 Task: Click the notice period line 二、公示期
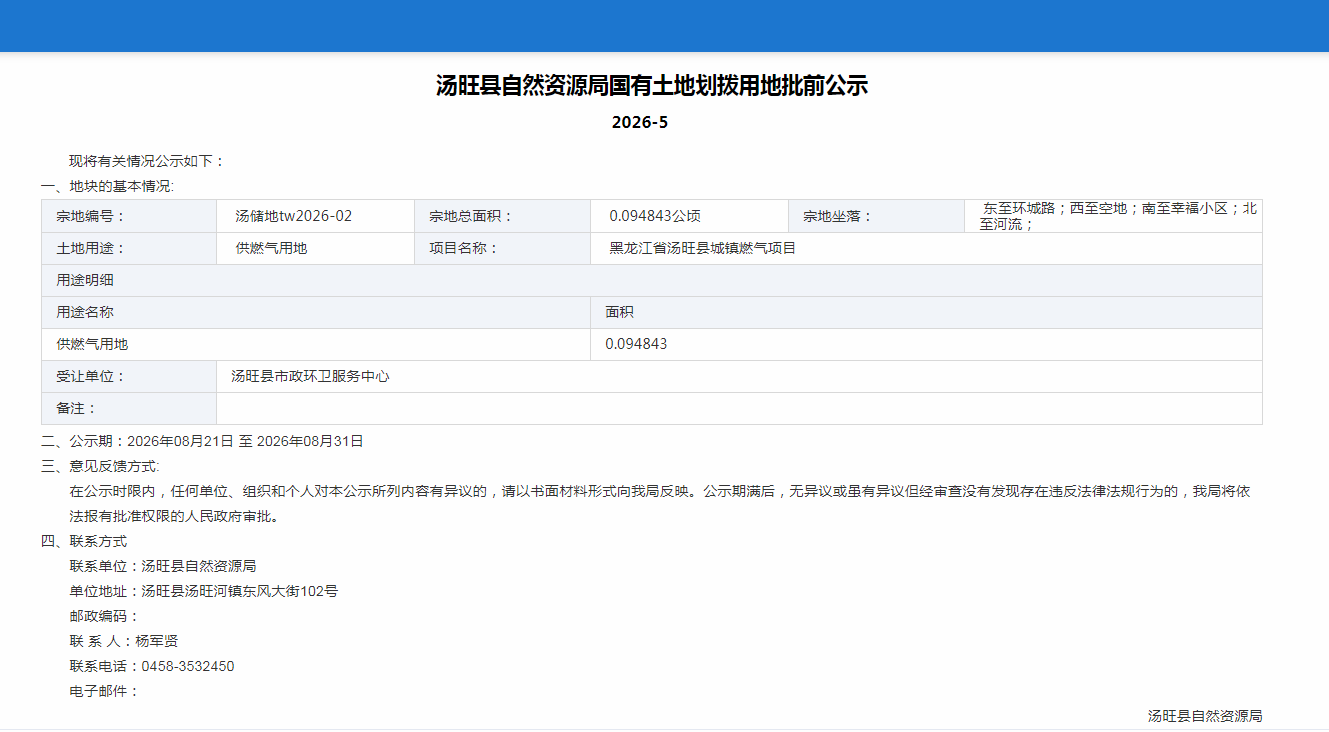tap(202, 441)
